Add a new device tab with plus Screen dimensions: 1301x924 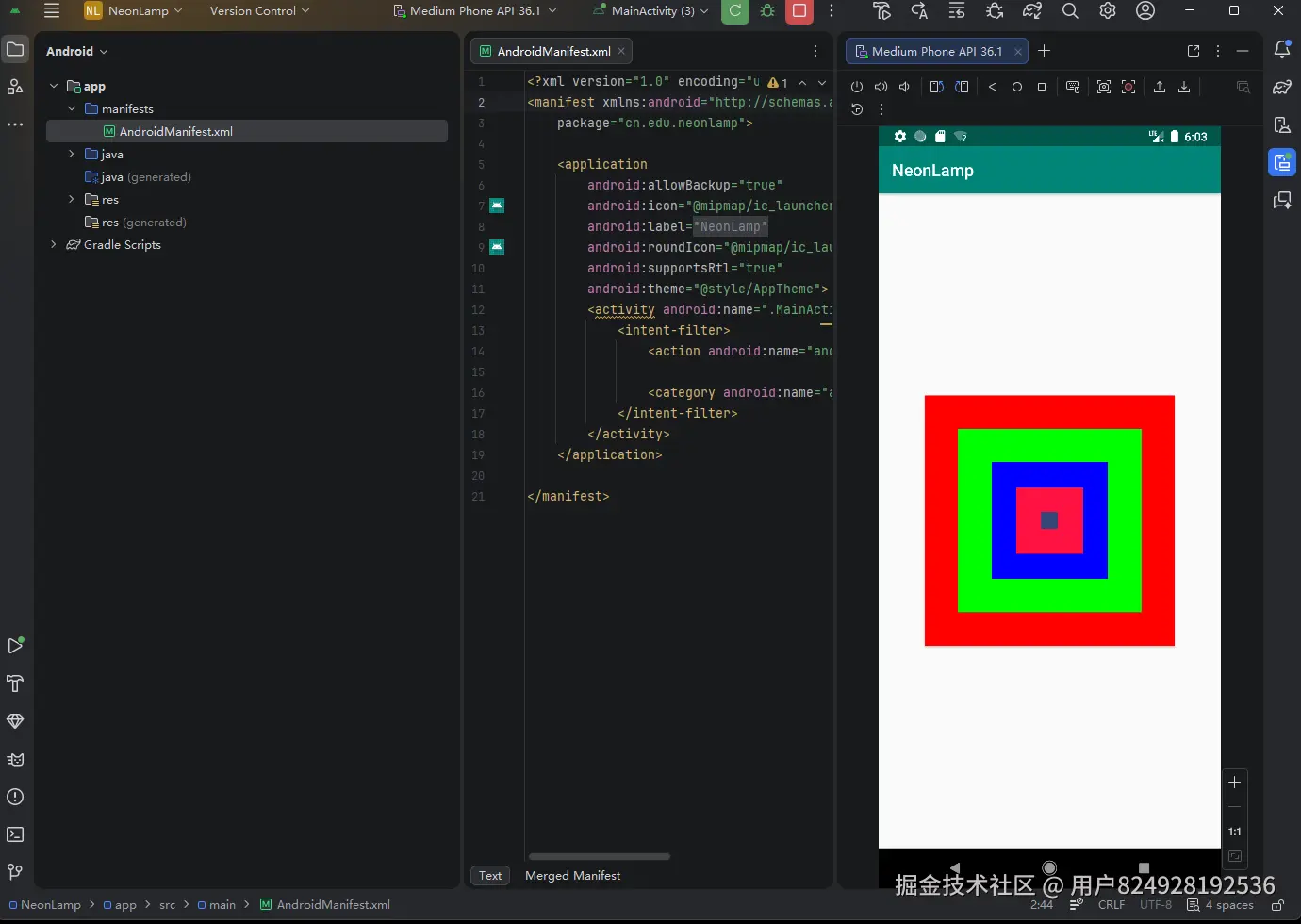tap(1044, 51)
